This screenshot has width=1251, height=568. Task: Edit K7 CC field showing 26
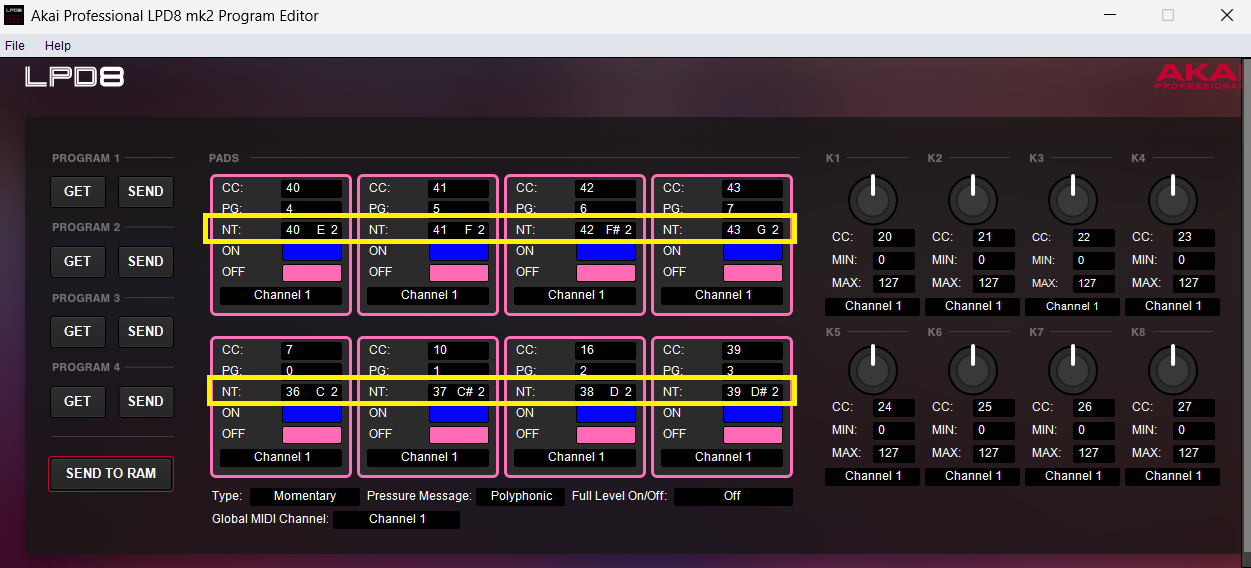coord(1092,408)
